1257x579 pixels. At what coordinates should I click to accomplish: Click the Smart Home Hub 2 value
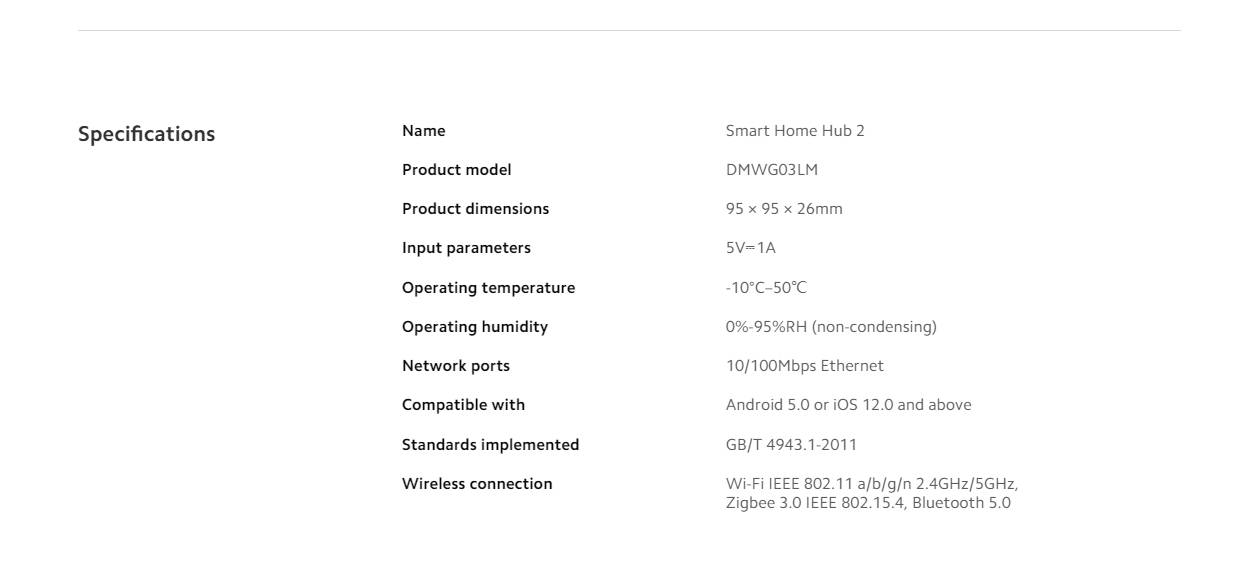(x=795, y=131)
